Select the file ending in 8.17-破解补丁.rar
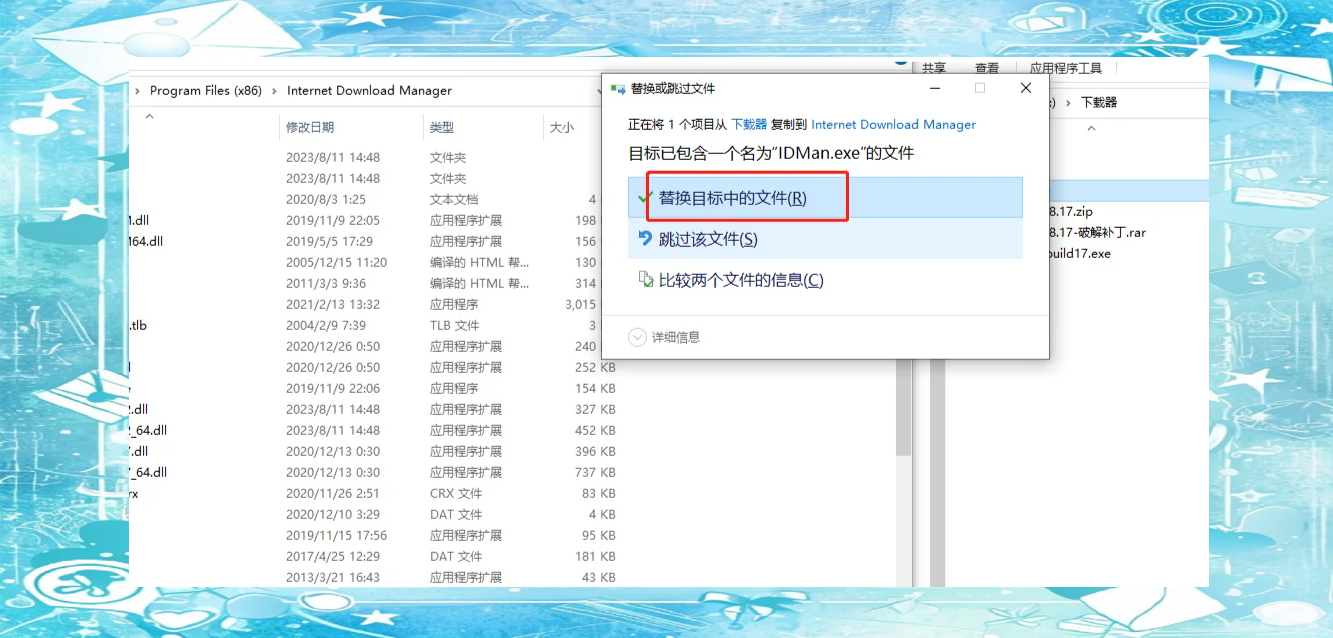 click(x=1096, y=233)
